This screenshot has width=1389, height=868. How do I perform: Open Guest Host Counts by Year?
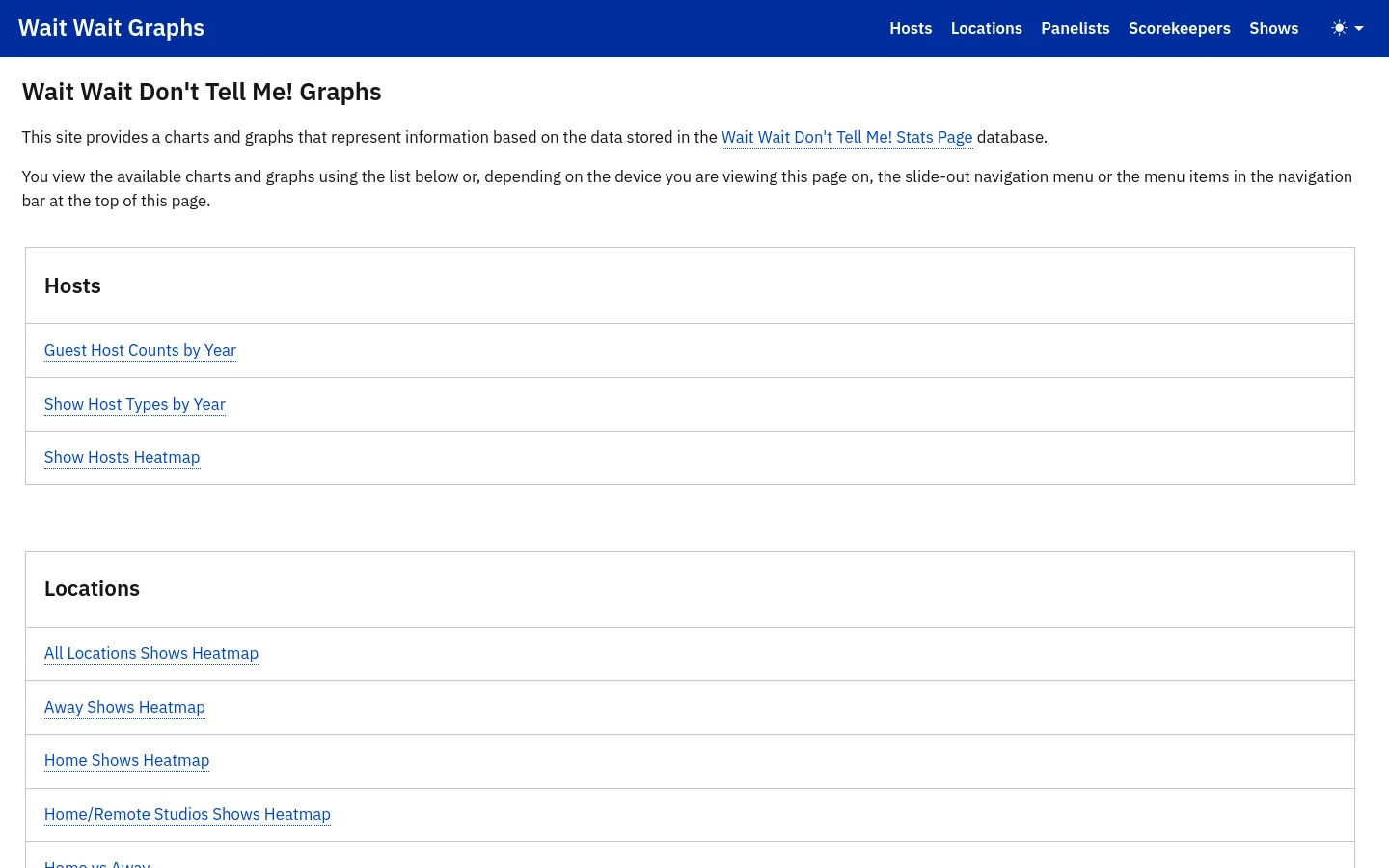[x=140, y=350]
